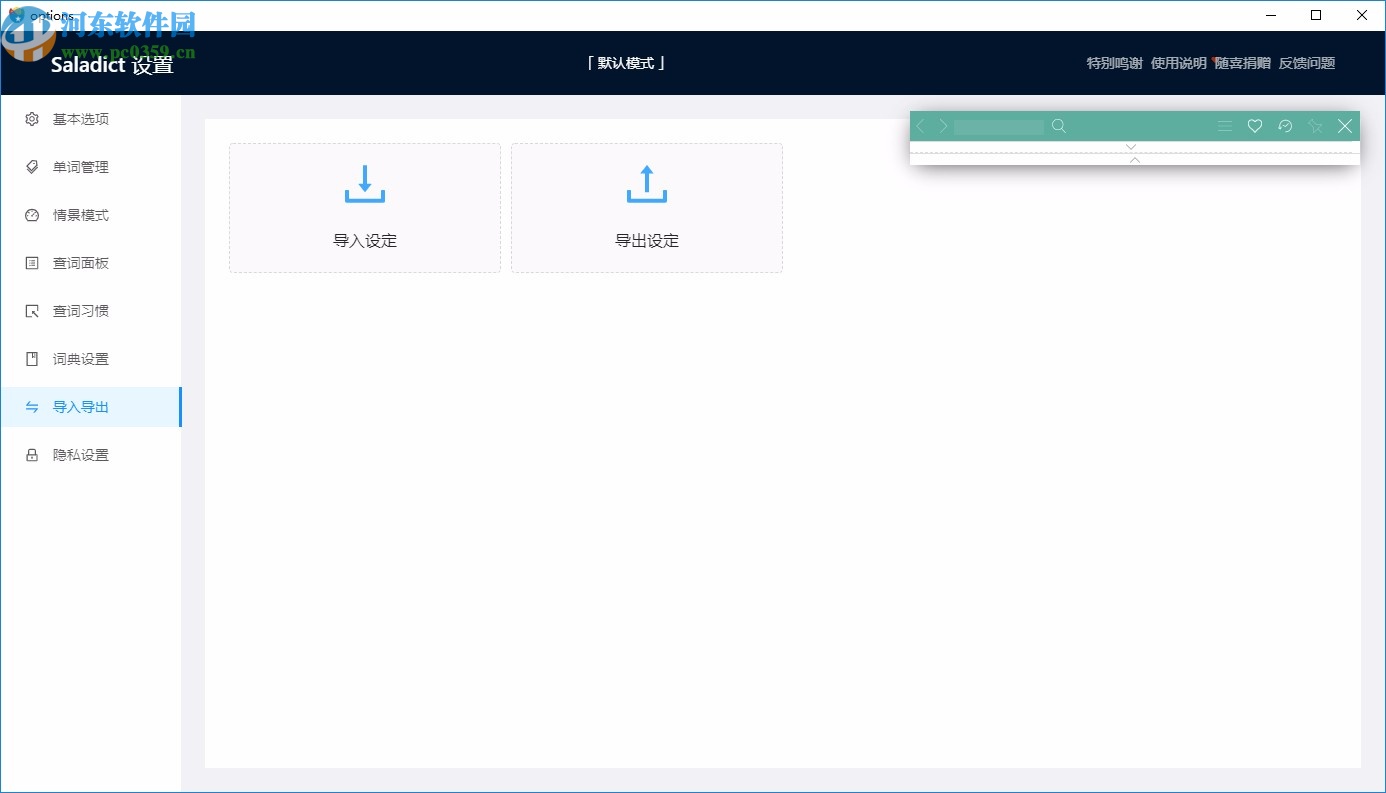Click the 导出设定 export card
This screenshot has width=1386, height=793.
pos(646,207)
